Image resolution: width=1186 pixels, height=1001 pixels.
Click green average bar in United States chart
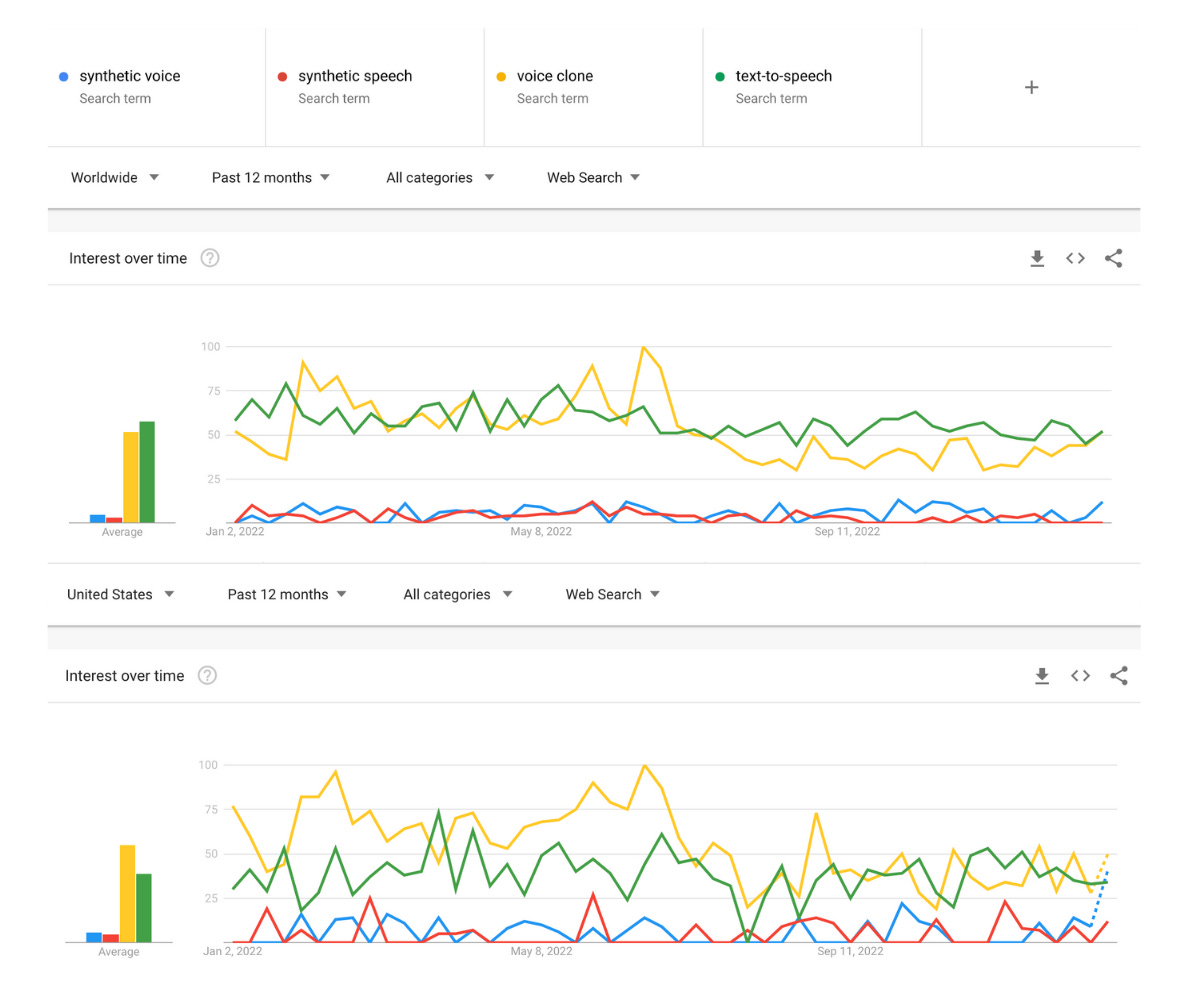tap(144, 908)
